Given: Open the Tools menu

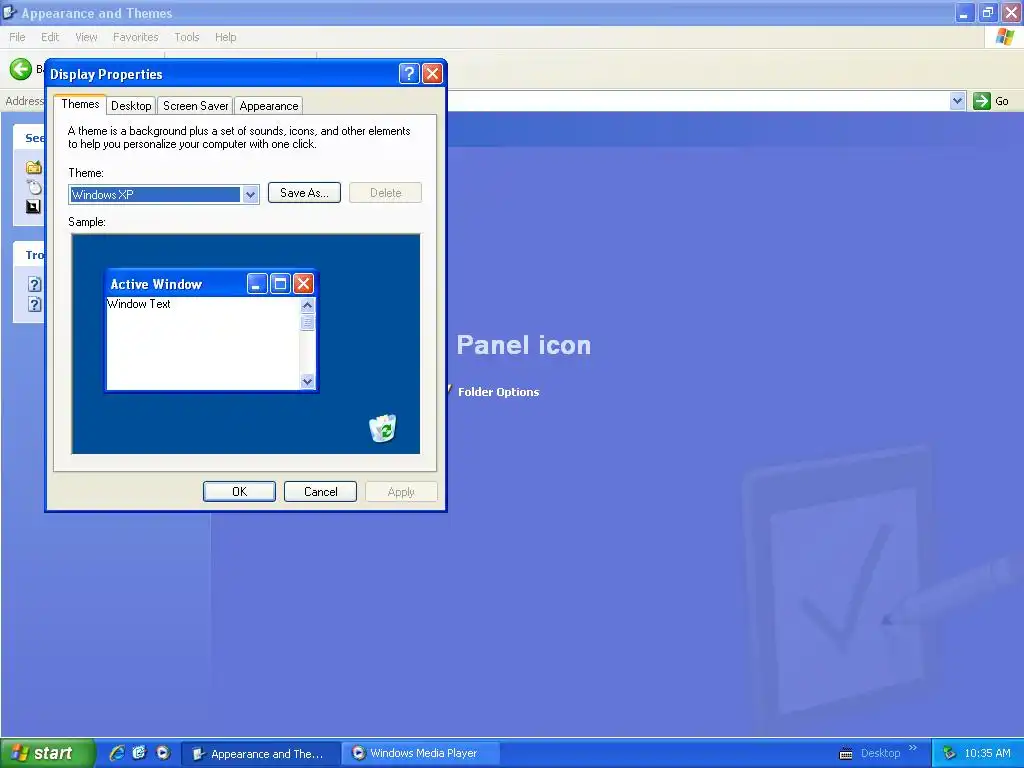Looking at the screenshot, I should pos(187,37).
